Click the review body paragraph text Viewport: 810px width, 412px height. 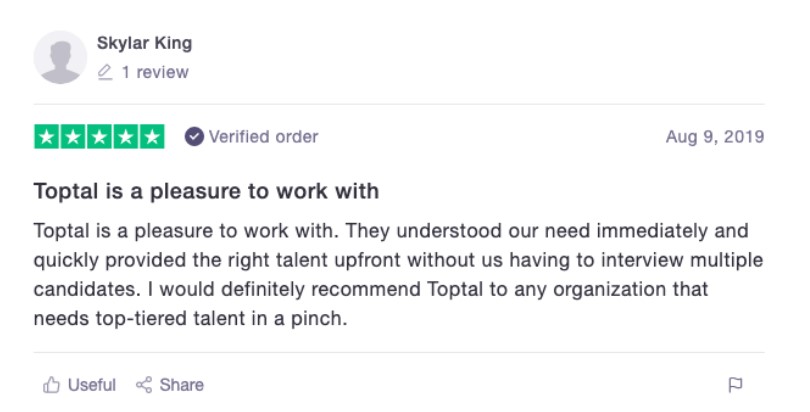[398, 275]
